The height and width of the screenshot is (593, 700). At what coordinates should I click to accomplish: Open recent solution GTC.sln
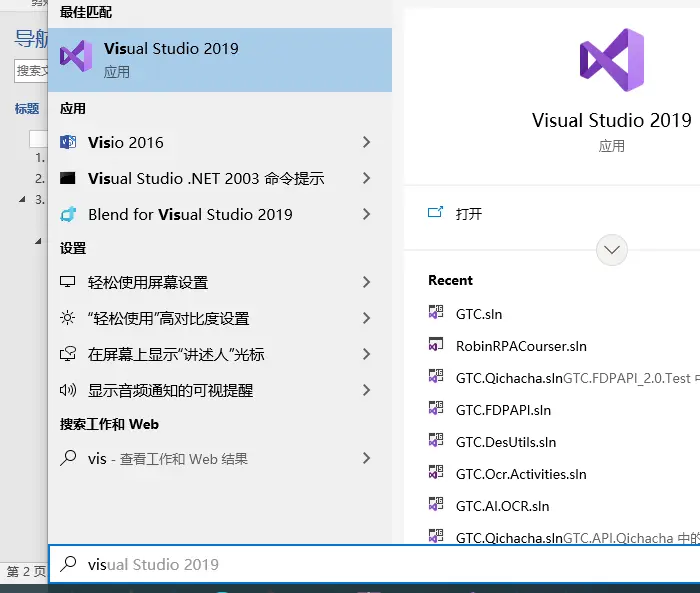coord(479,314)
